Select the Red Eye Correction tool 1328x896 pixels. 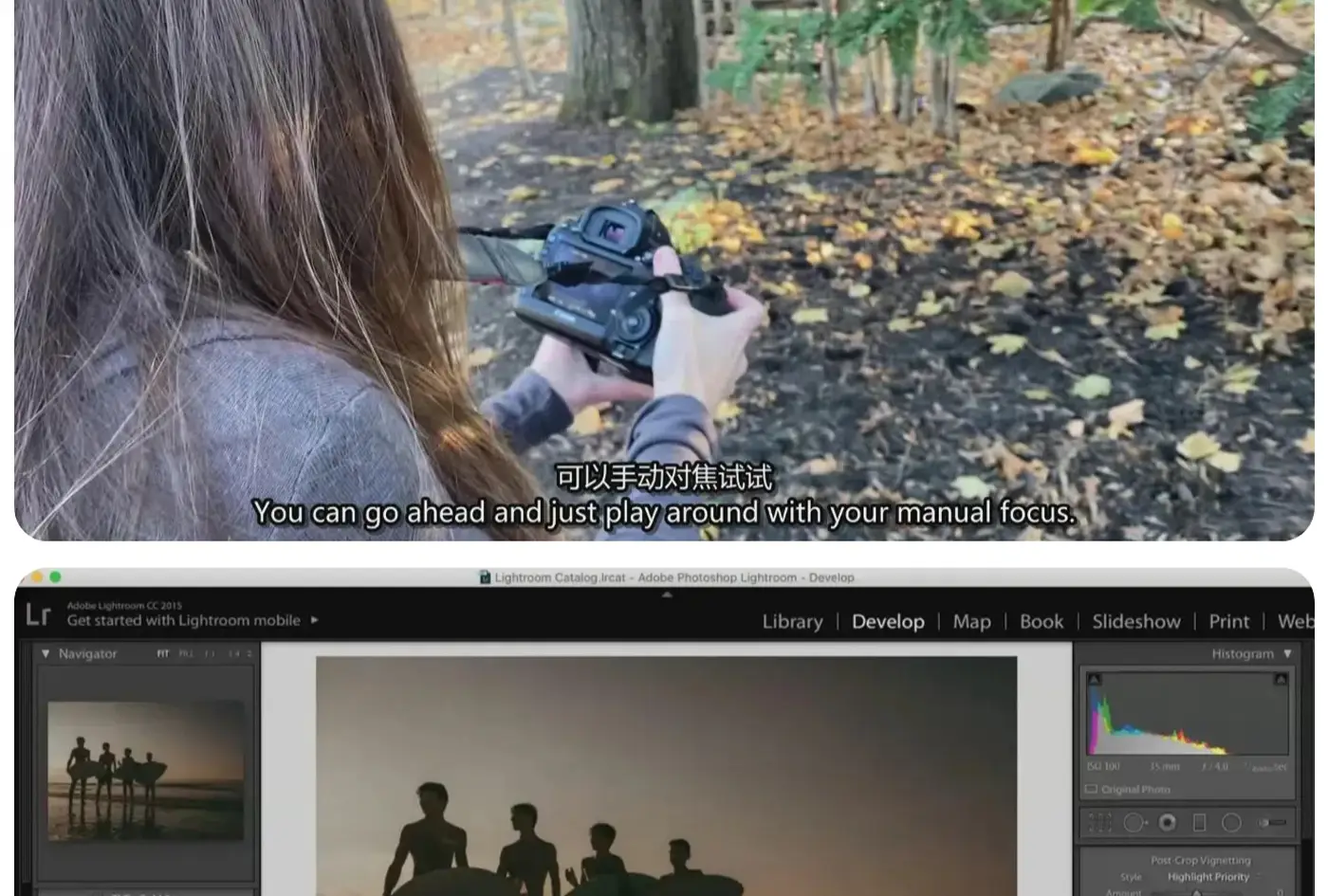1167,823
